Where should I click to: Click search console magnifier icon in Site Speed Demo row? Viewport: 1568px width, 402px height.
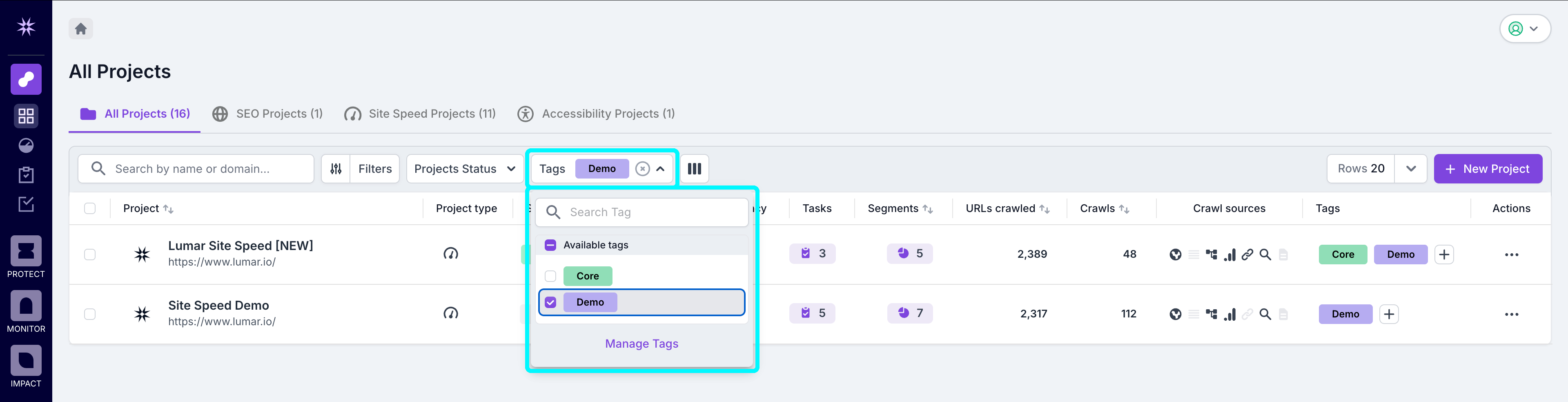coord(1265,314)
